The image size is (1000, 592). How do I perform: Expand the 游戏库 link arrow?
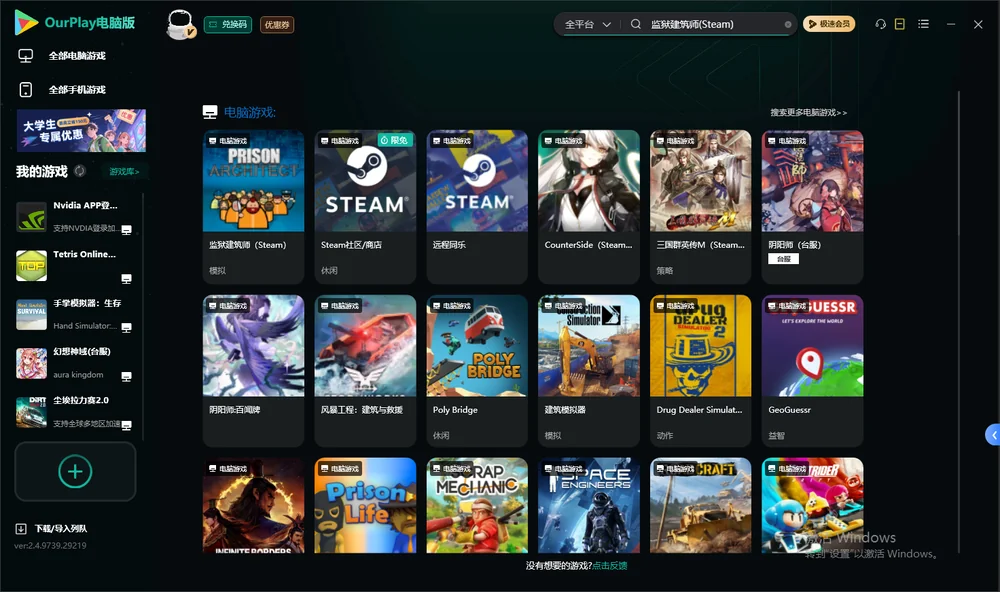click(124, 172)
